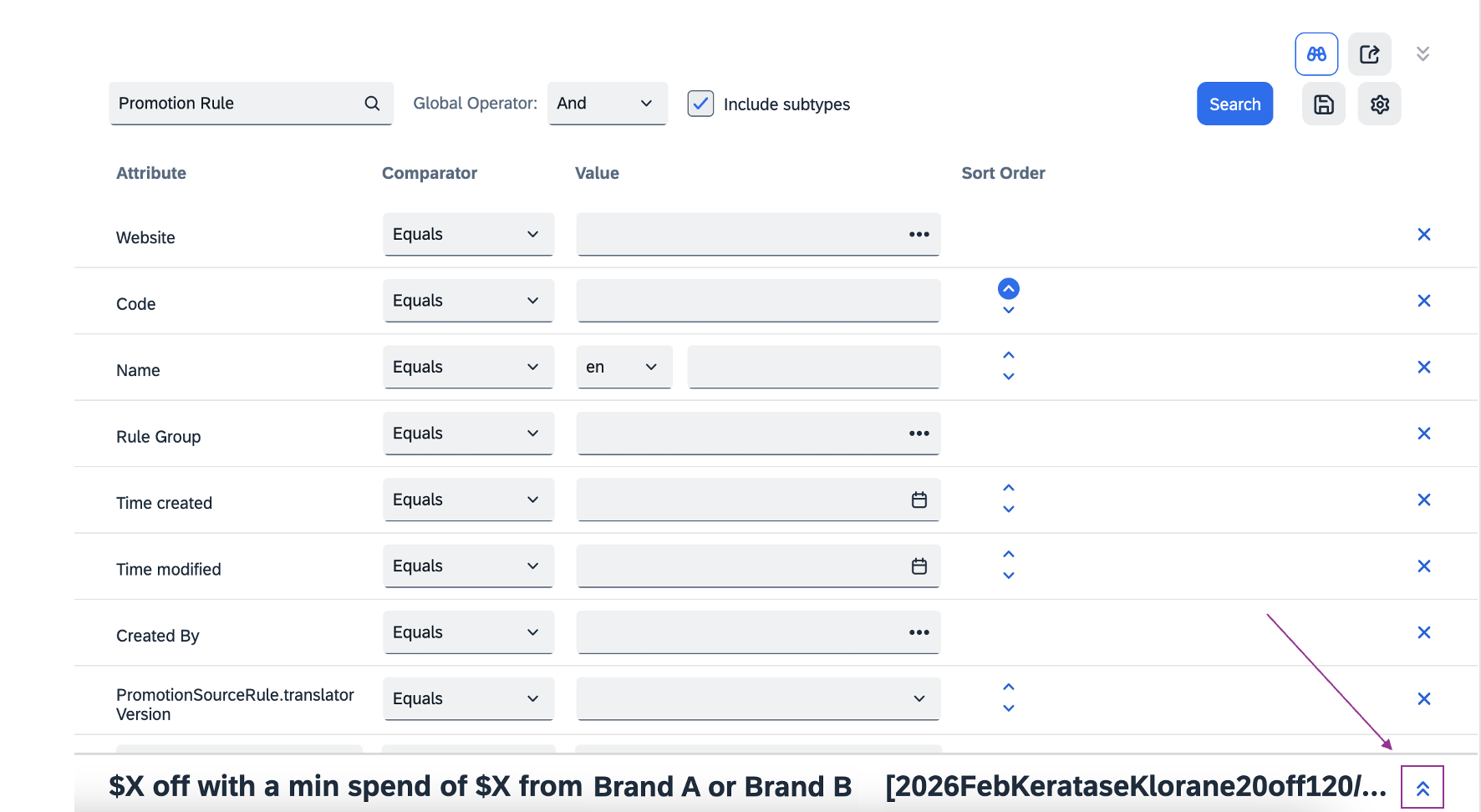The width and height of the screenshot is (1481, 812).
Task: Click the save query floppy-disk icon
Action: pyautogui.click(x=1324, y=104)
